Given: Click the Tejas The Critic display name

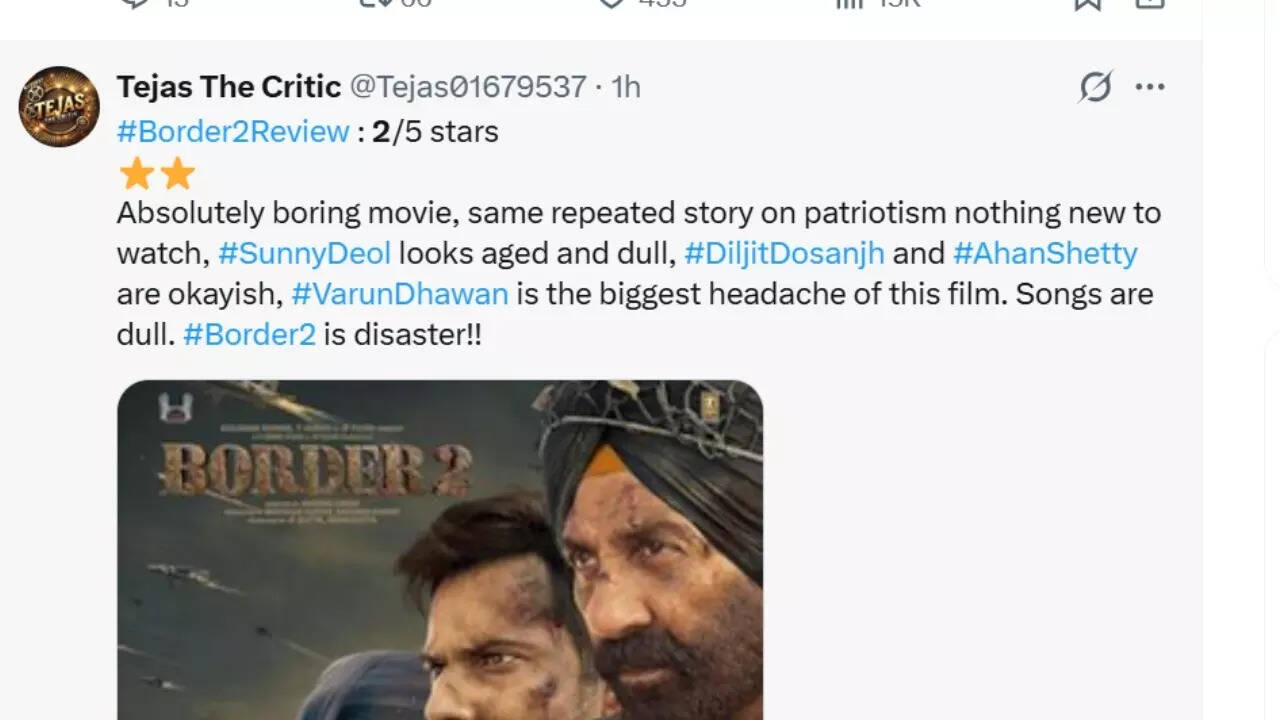Looking at the screenshot, I should 229,87.
